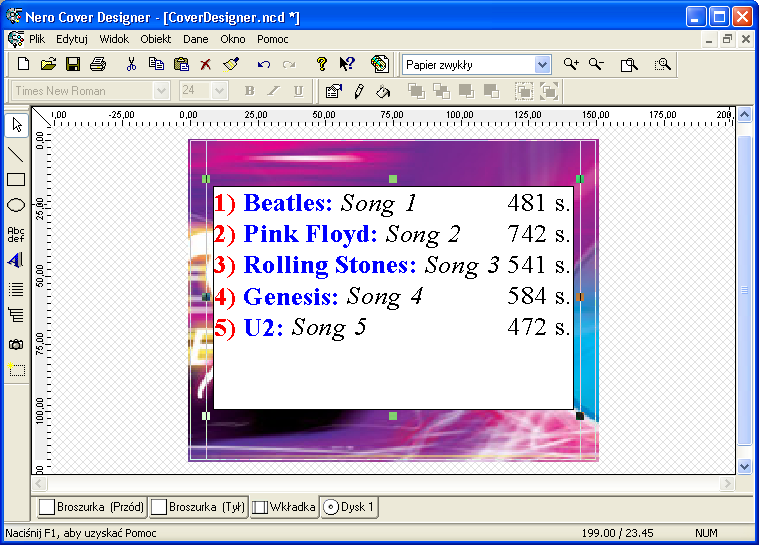Open help with question mark icon
Screen dimensions: 759x545
coord(321,64)
